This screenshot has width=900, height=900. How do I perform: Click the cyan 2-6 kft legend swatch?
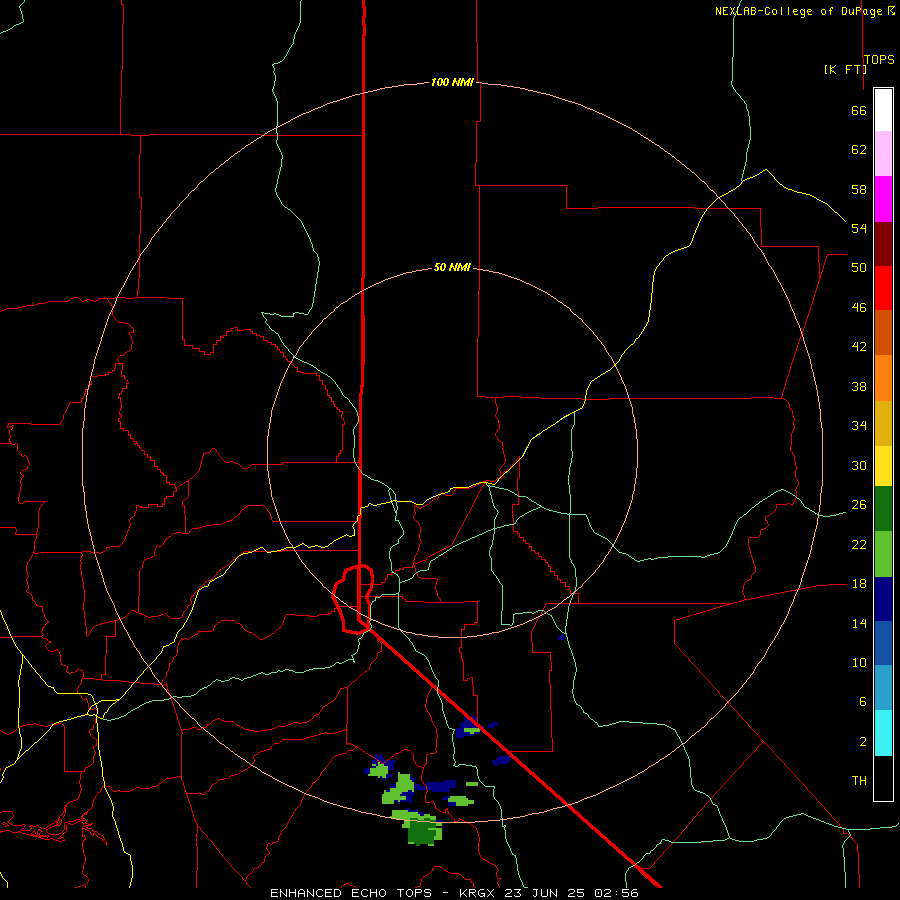coord(883,733)
